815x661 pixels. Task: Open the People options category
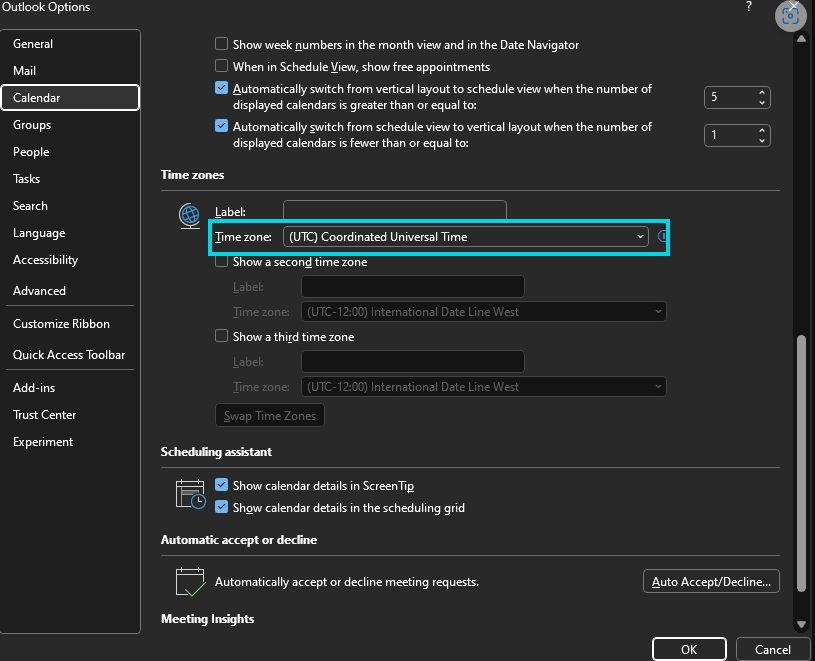[x=70, y=152]
